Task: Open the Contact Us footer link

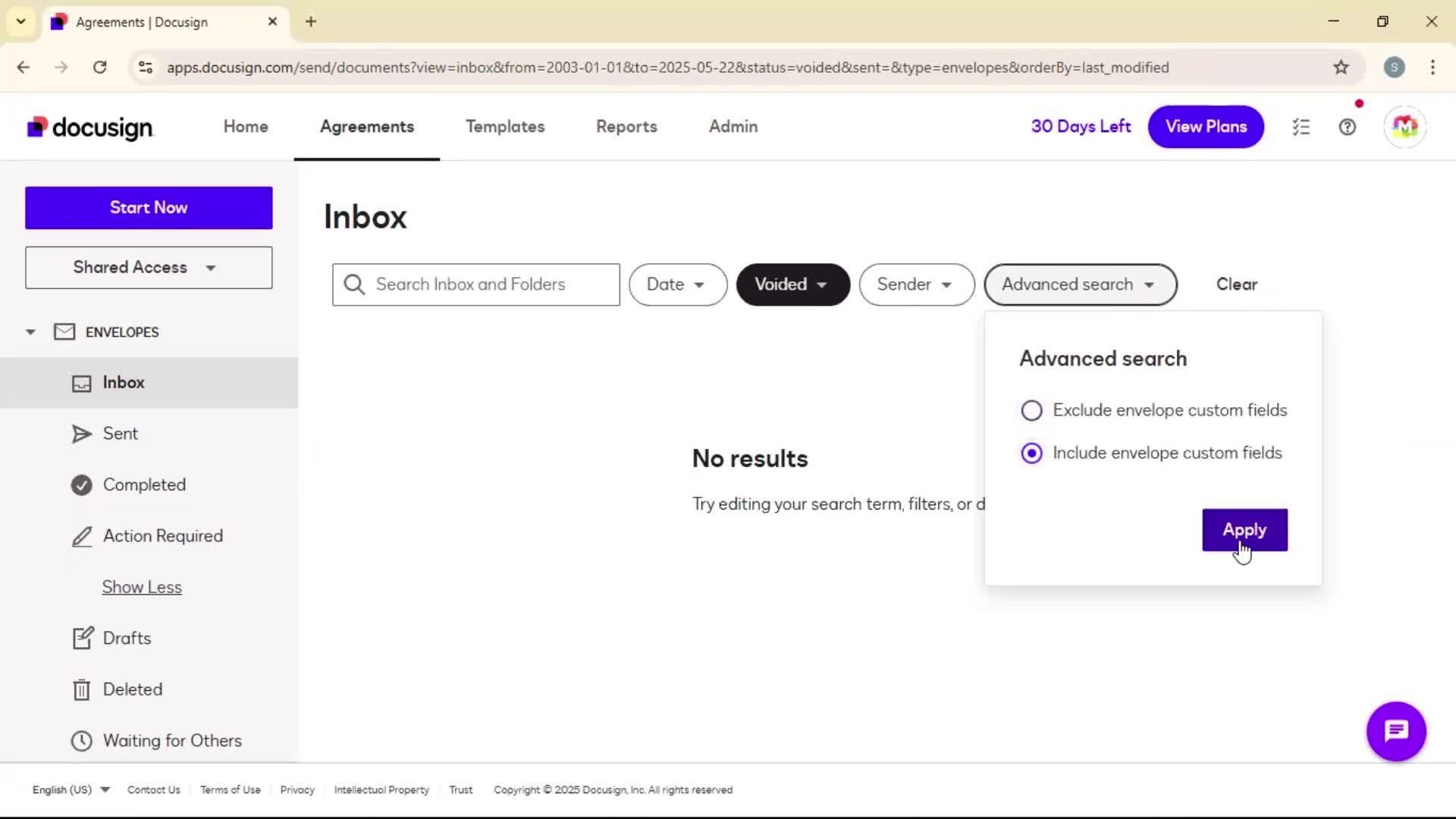Action: (x=154, y=789)
